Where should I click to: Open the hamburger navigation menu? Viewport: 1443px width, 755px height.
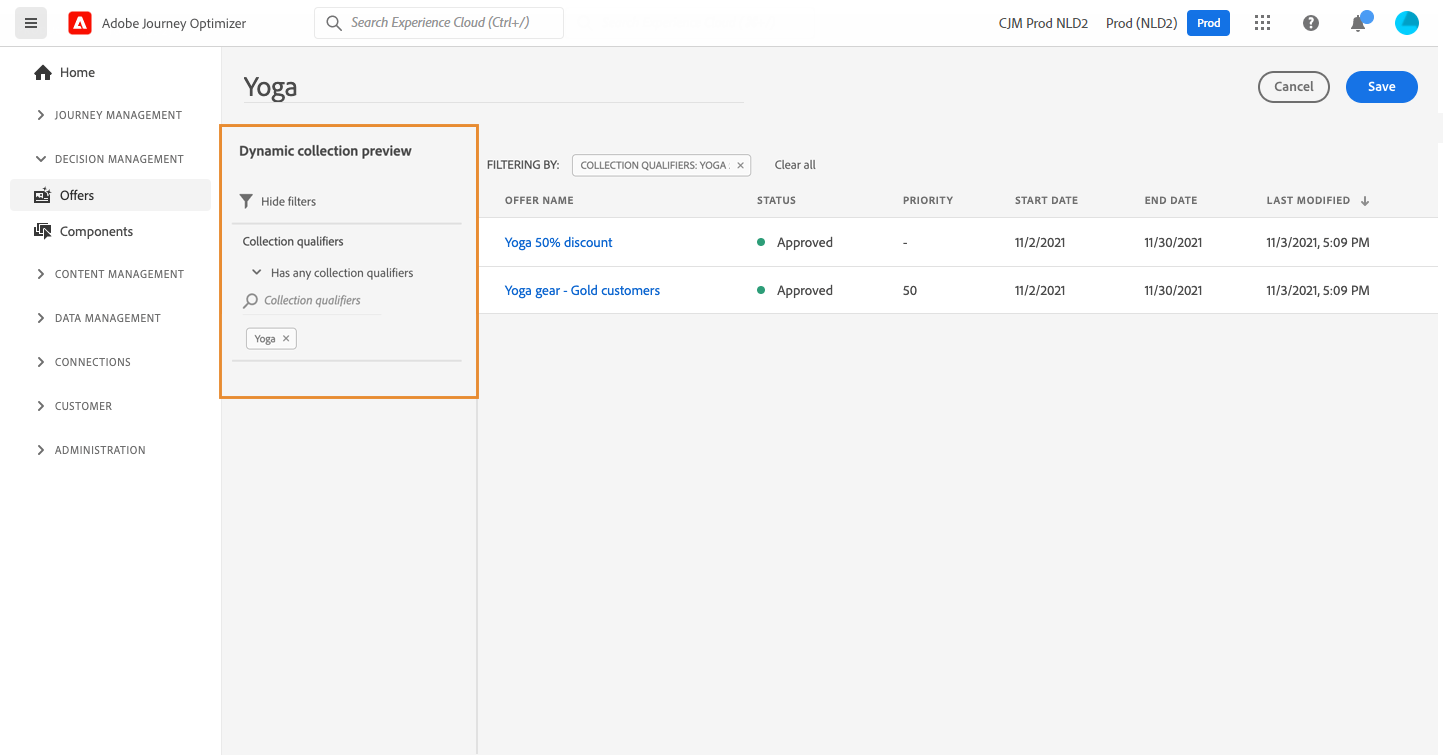pos(31,23)
